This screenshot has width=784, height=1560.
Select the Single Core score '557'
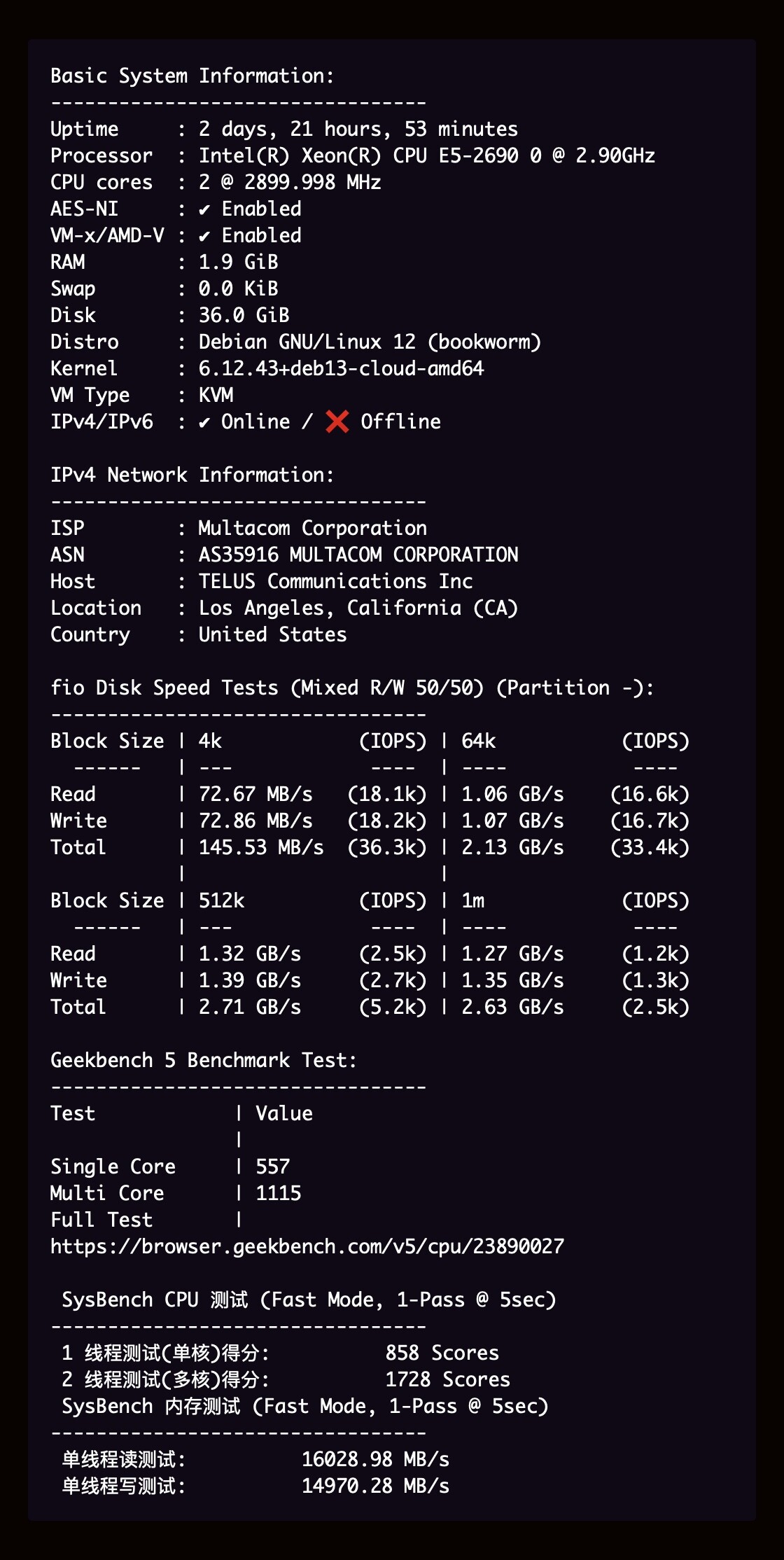pyautogui.click(x=273, y=1166)
